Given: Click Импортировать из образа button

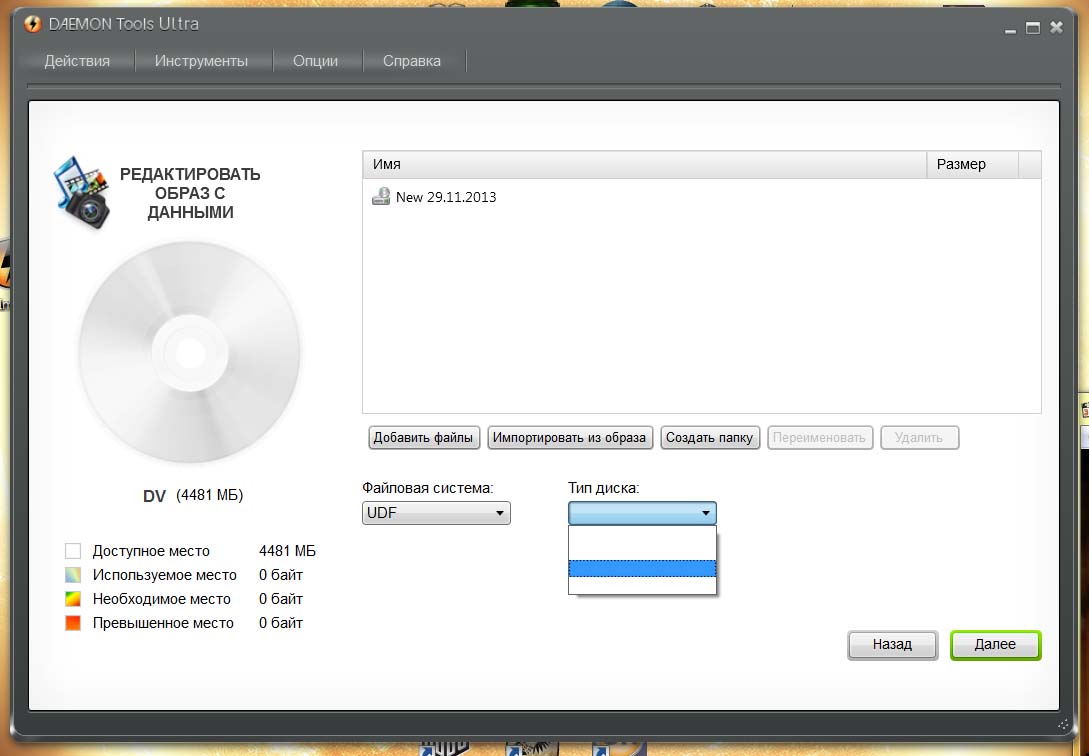Looking at the screenshot, I should (571, 438).
